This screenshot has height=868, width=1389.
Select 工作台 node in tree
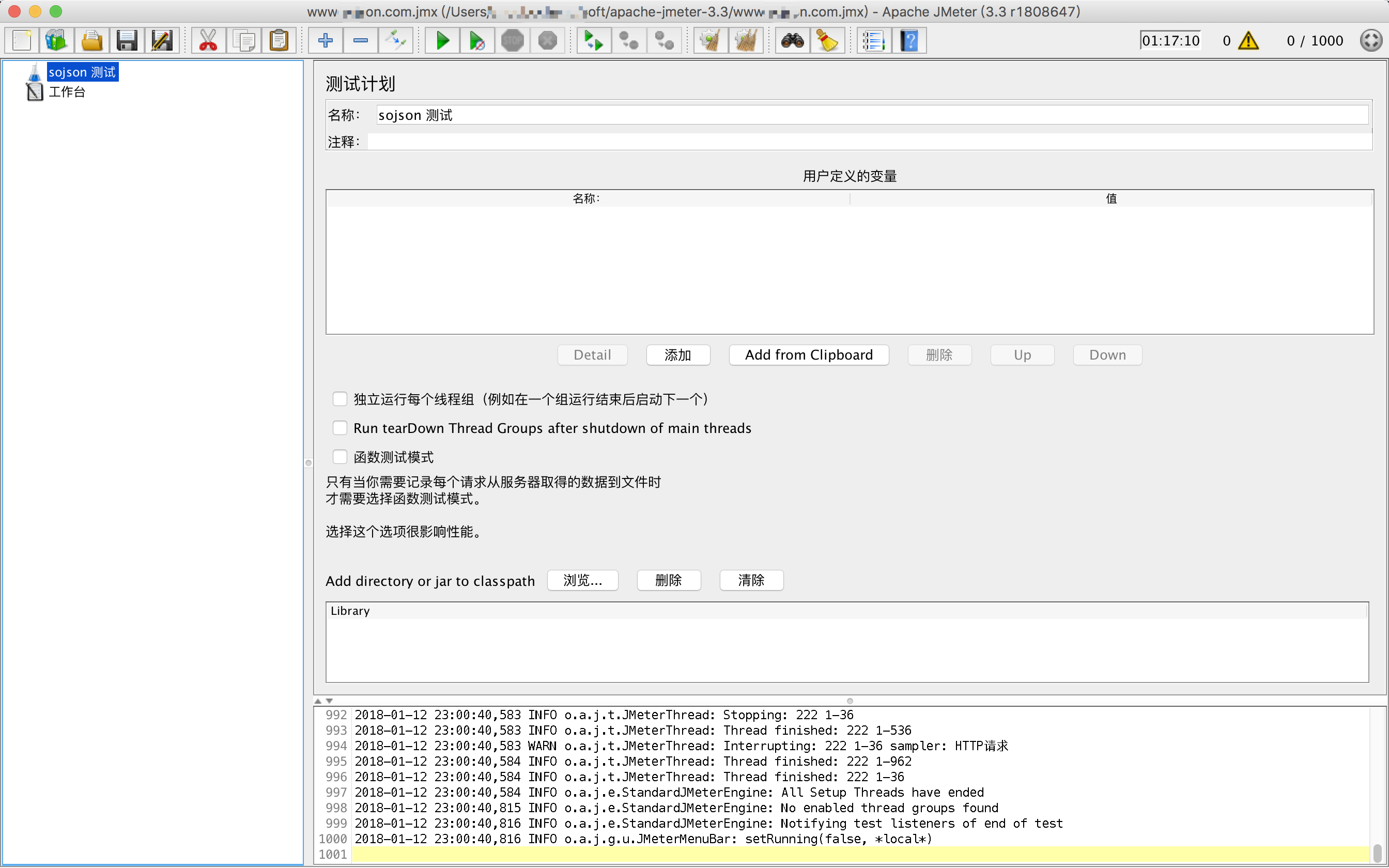tap(67, 92)
